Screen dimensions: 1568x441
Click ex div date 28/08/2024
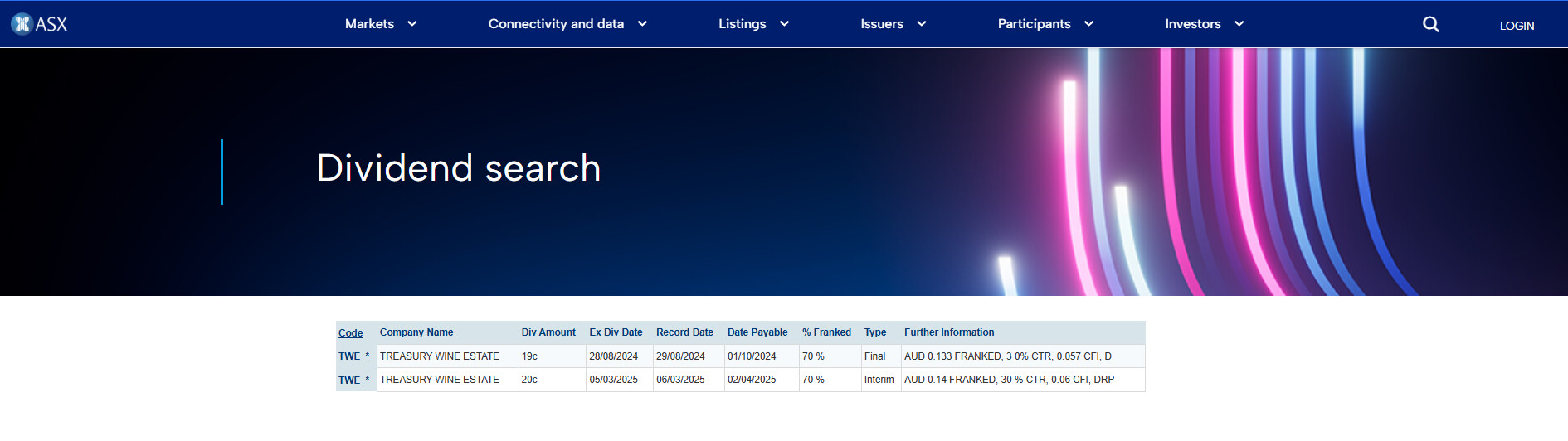[x=614, y=356]
